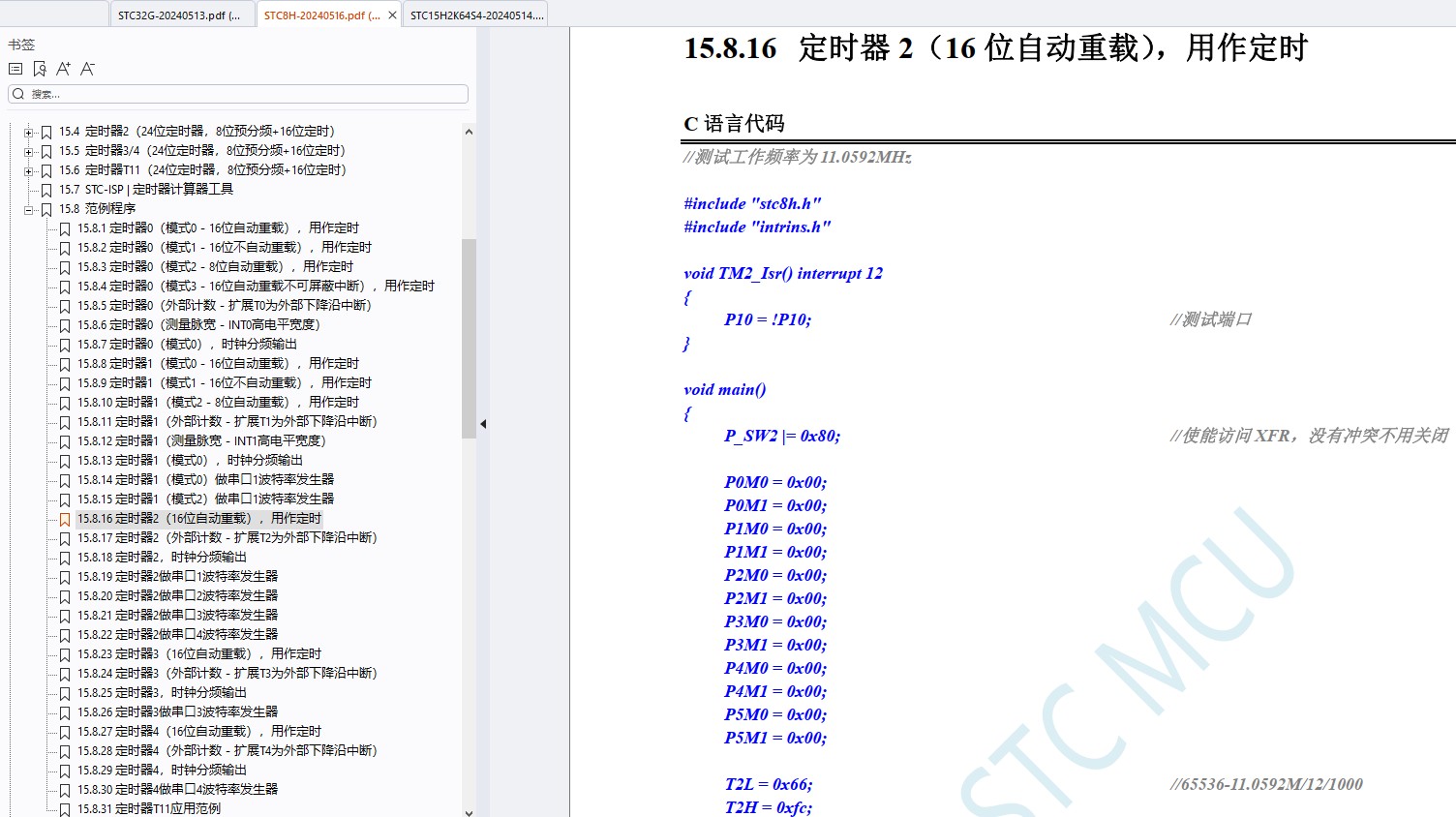Click the bookmark icon beside 15.8.22 串口4波特率
The image size is (1456, 817).
click(65, 635)
